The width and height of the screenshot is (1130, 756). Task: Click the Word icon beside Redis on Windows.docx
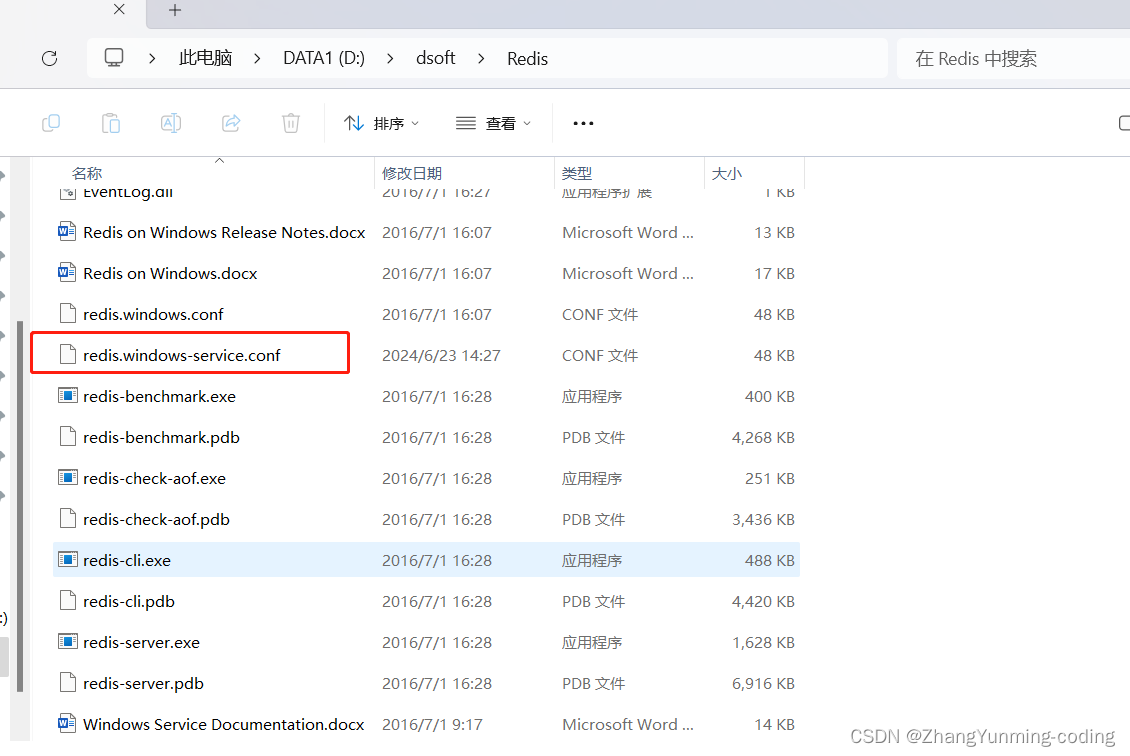pos(66,272)
